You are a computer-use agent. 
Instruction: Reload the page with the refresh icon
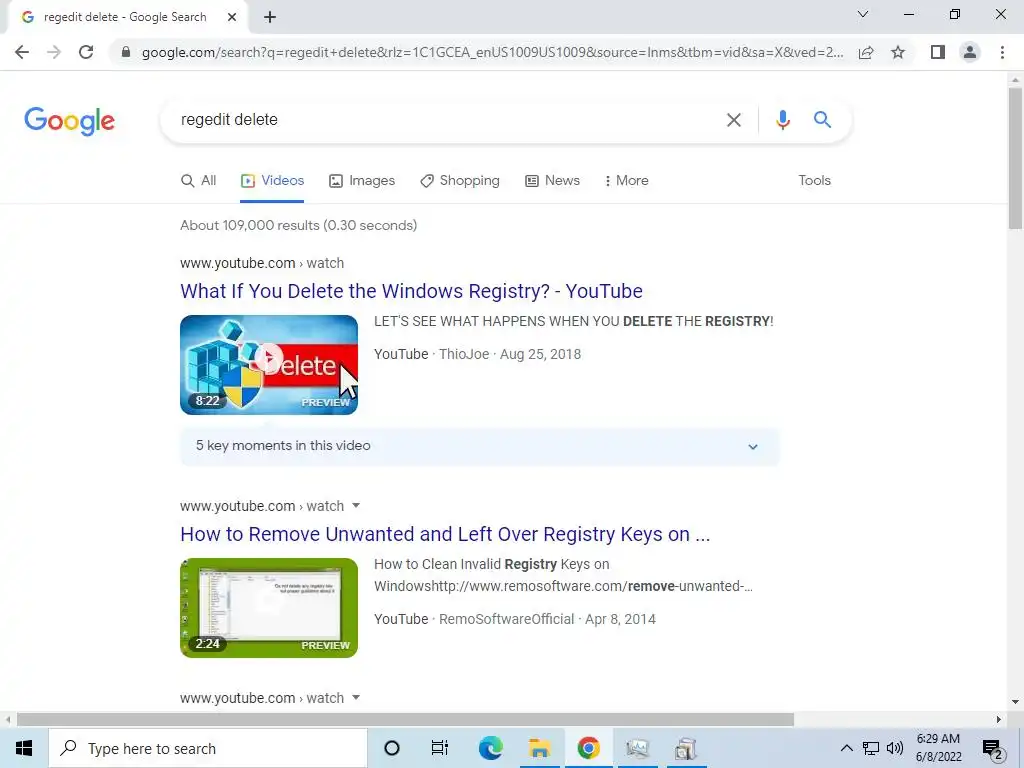86,52
